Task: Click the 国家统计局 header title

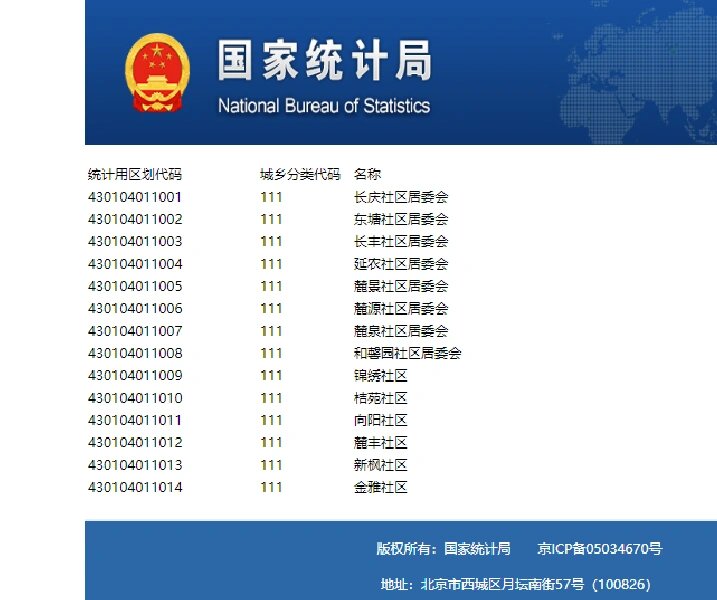Action: coord(324,60)
